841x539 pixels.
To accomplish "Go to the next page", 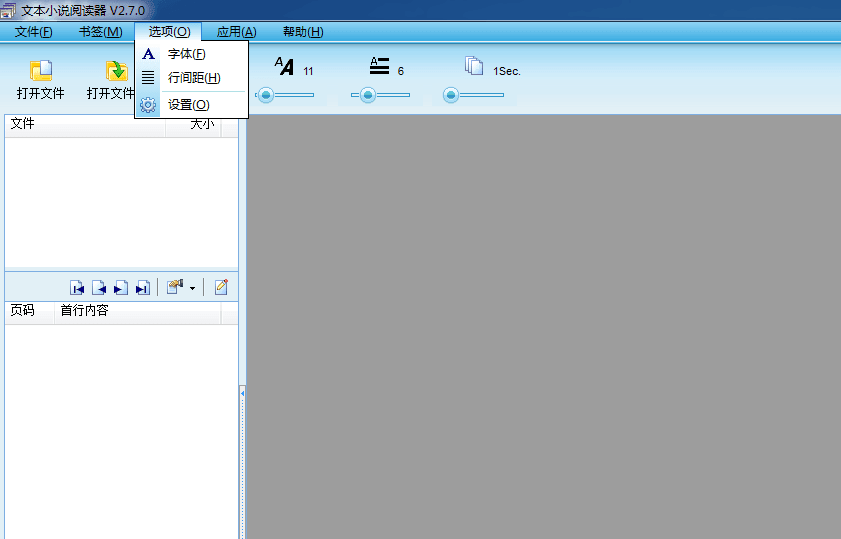I will [x=120, y=288].
